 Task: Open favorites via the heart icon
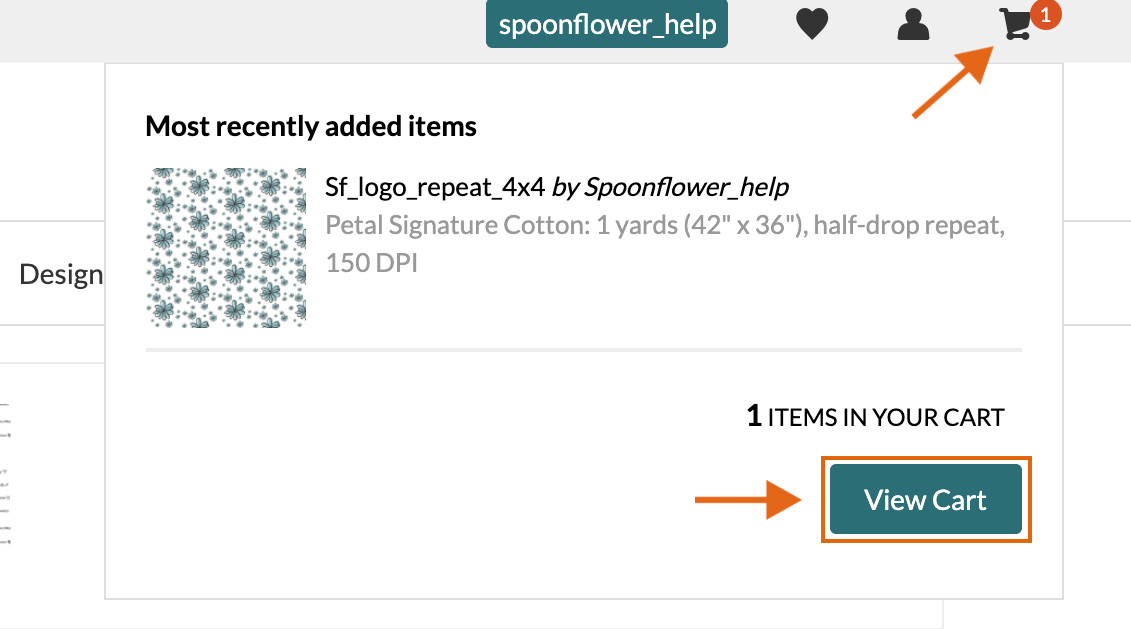tap(811, 25)
